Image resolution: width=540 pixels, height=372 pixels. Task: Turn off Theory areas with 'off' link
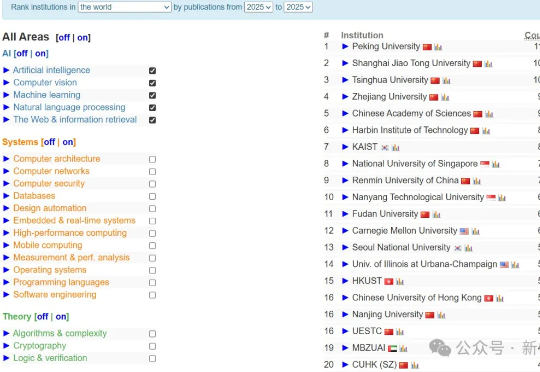pos(42,317)
